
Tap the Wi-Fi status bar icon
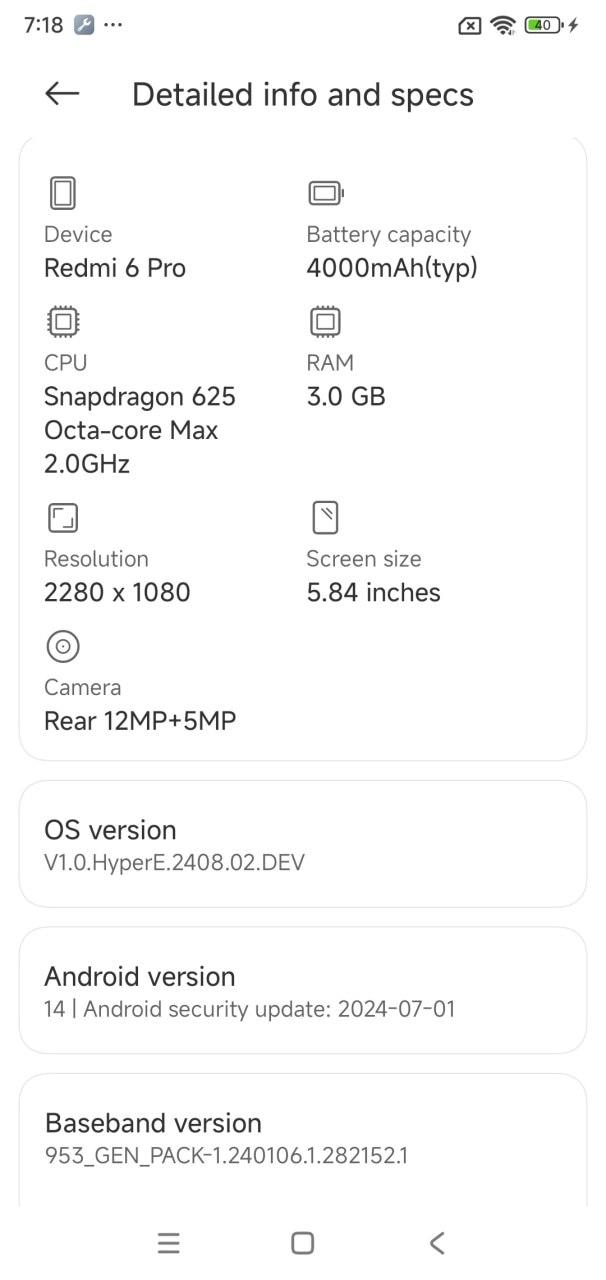pos(503,26)
